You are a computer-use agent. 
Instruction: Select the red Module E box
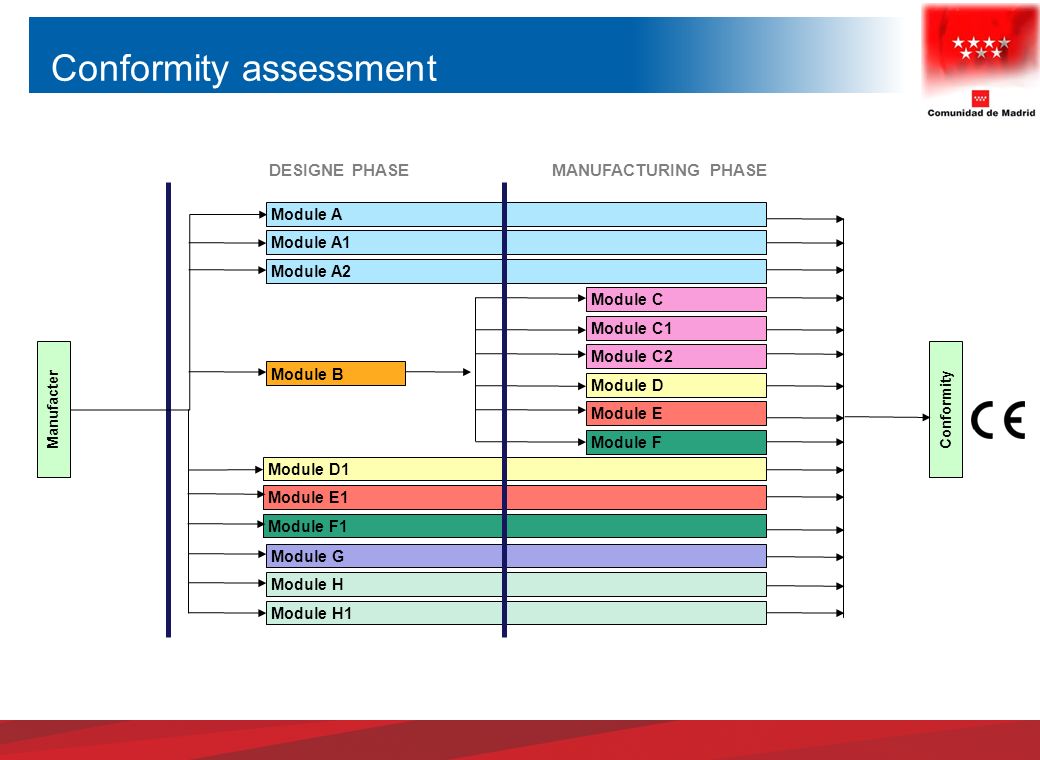click(676, 413)
